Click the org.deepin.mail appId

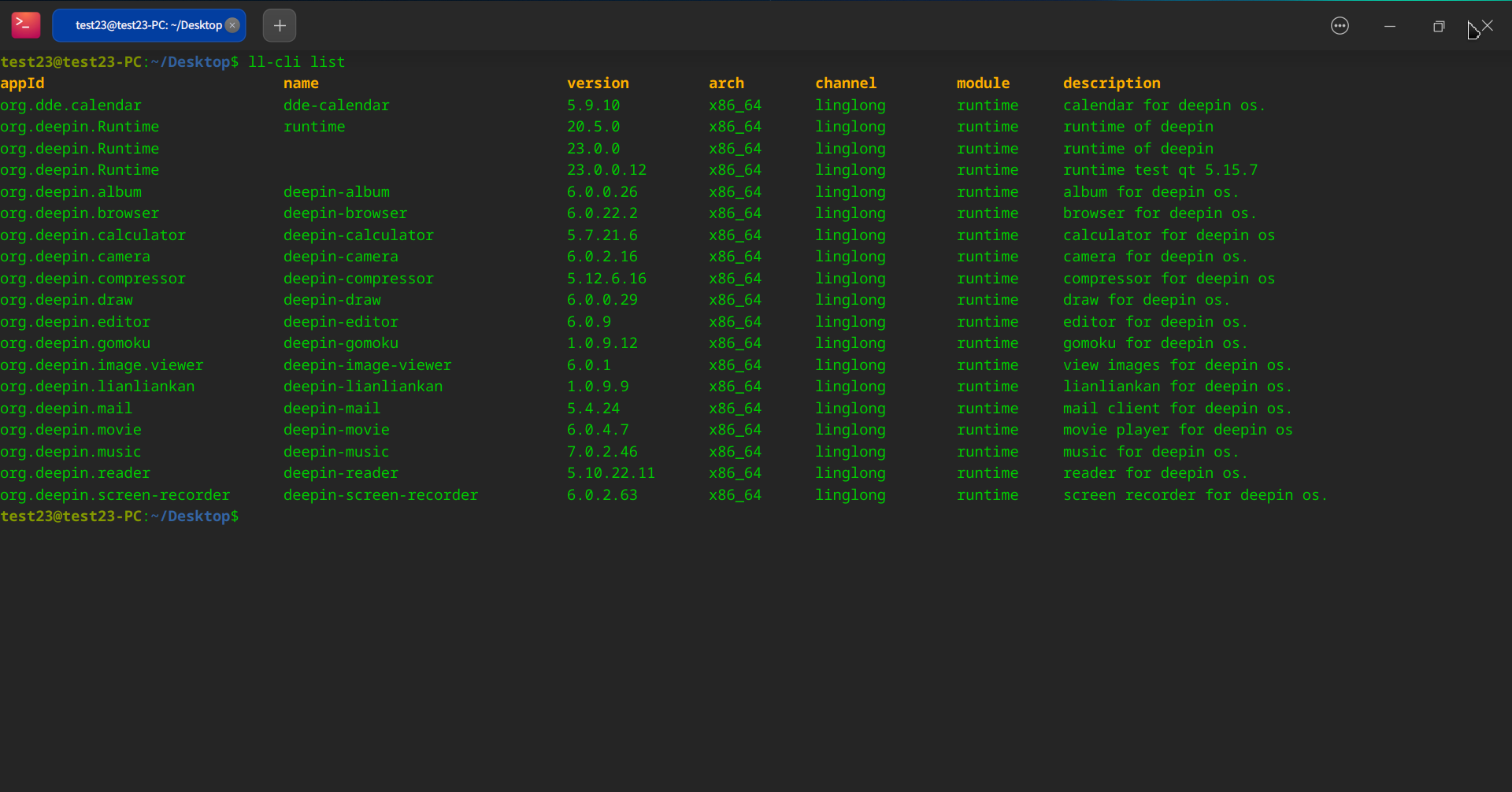click(66, 409)
